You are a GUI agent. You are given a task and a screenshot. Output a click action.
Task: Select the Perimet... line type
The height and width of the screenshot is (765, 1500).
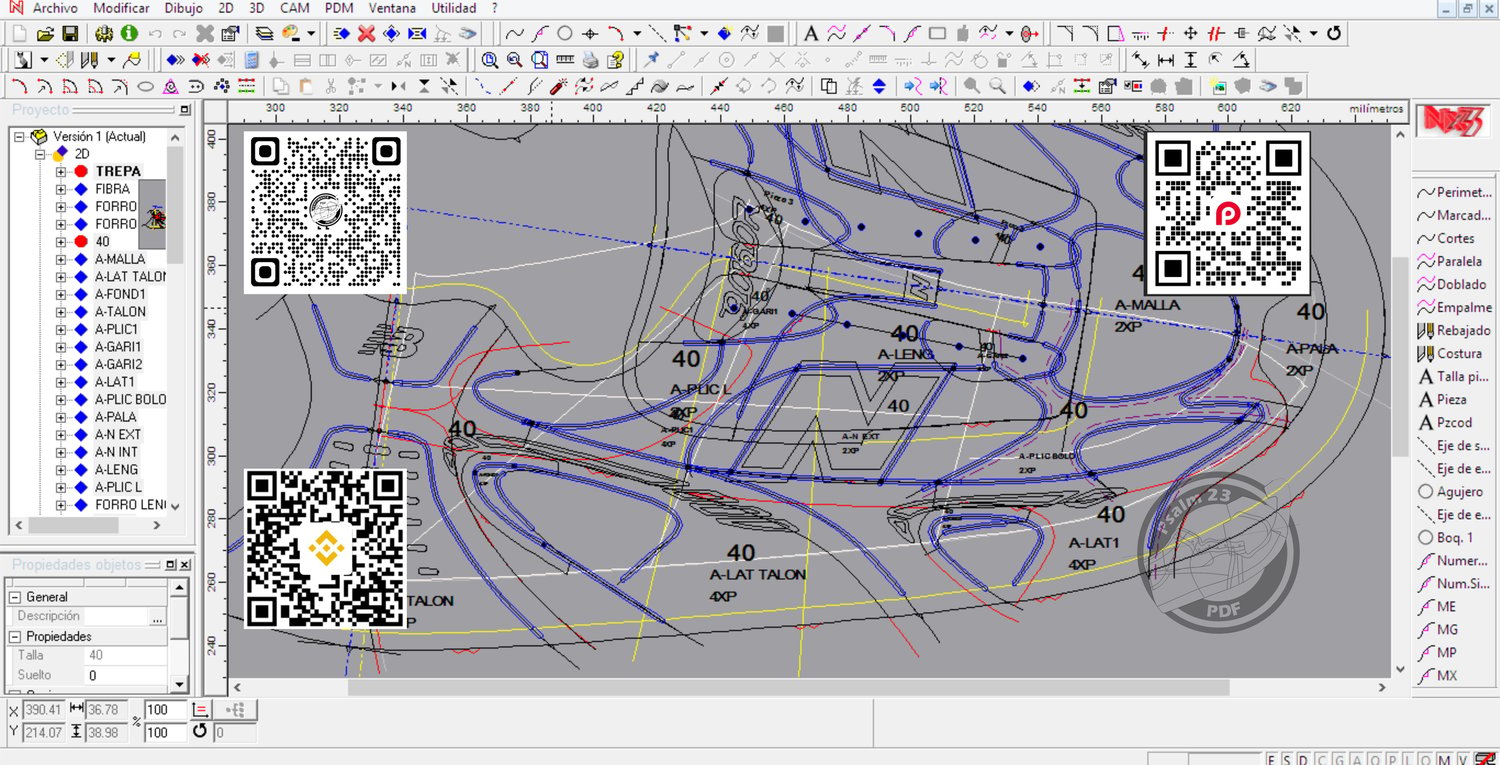[x=1453, y=192]
